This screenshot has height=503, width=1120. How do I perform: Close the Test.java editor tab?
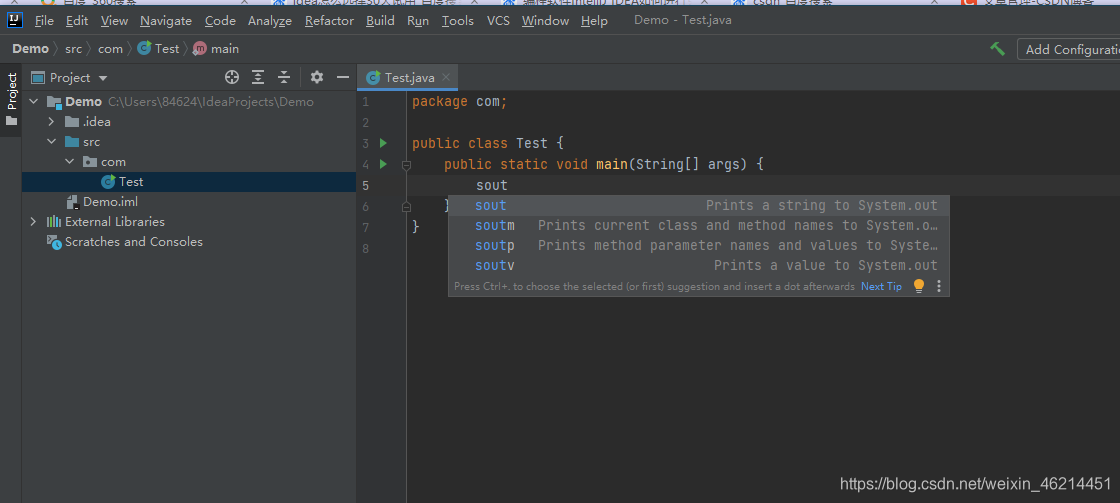tap(446, 77)
